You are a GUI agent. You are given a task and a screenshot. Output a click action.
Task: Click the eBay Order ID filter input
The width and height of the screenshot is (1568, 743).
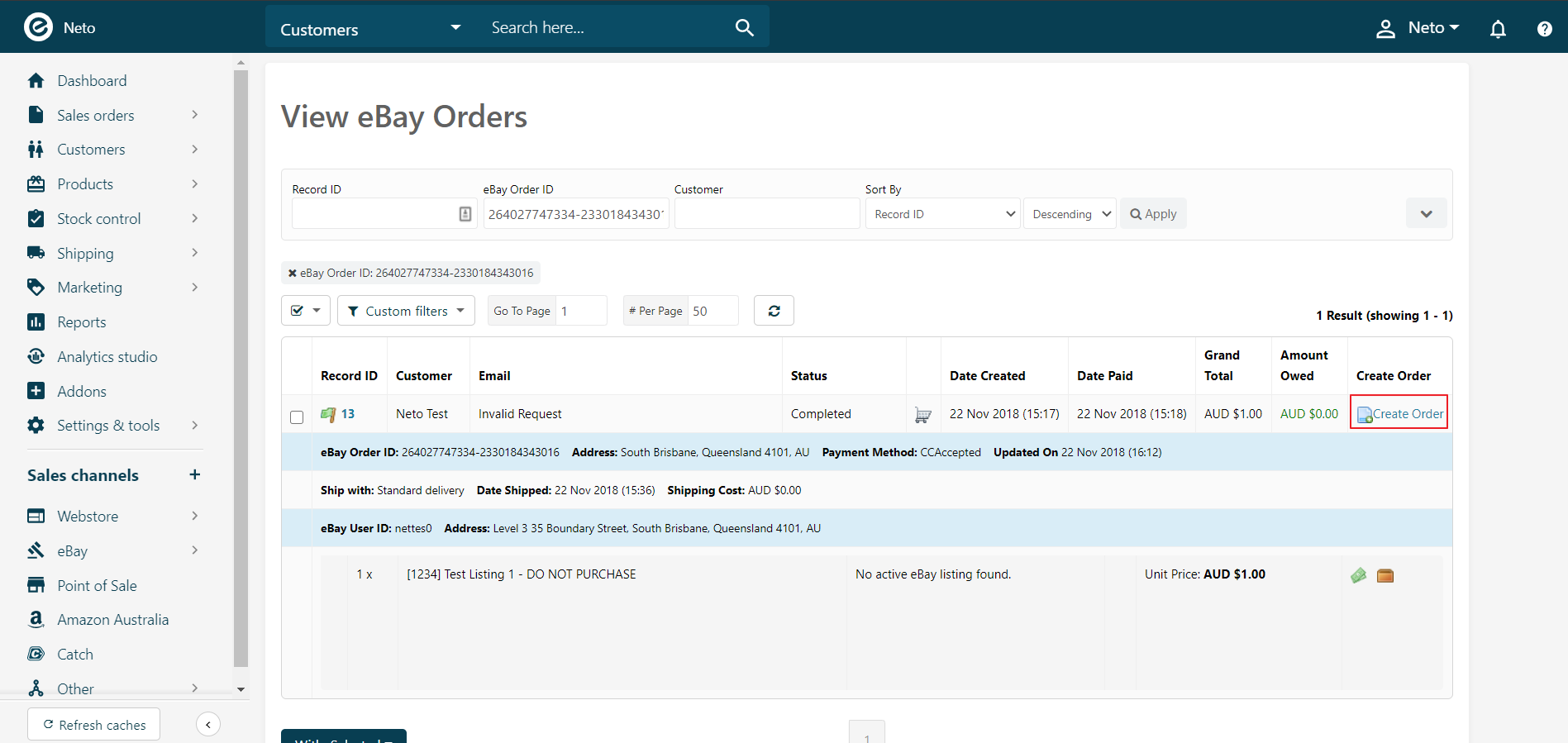[x=576, y=214]
